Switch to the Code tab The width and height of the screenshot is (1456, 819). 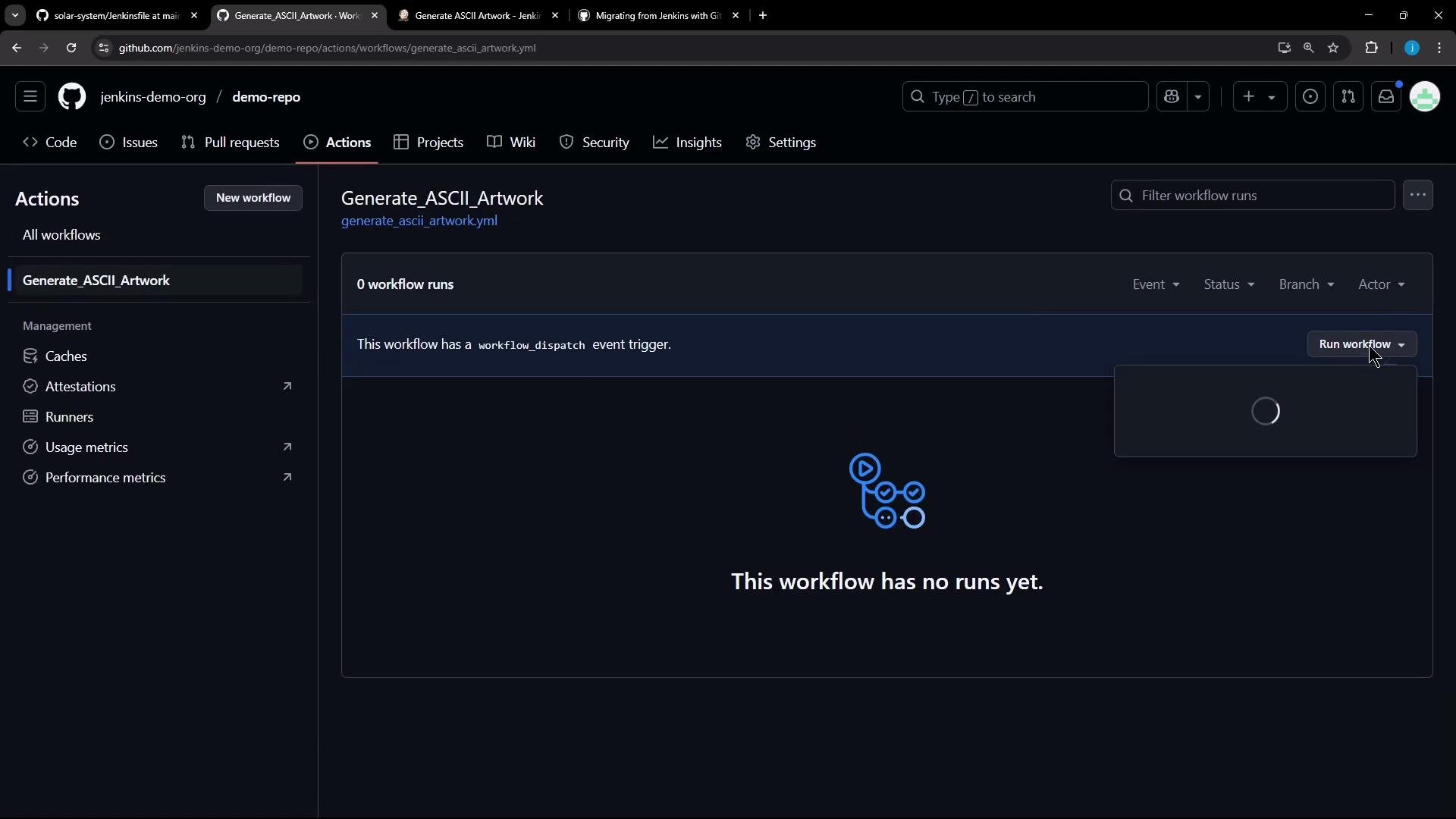pos(50,143)
